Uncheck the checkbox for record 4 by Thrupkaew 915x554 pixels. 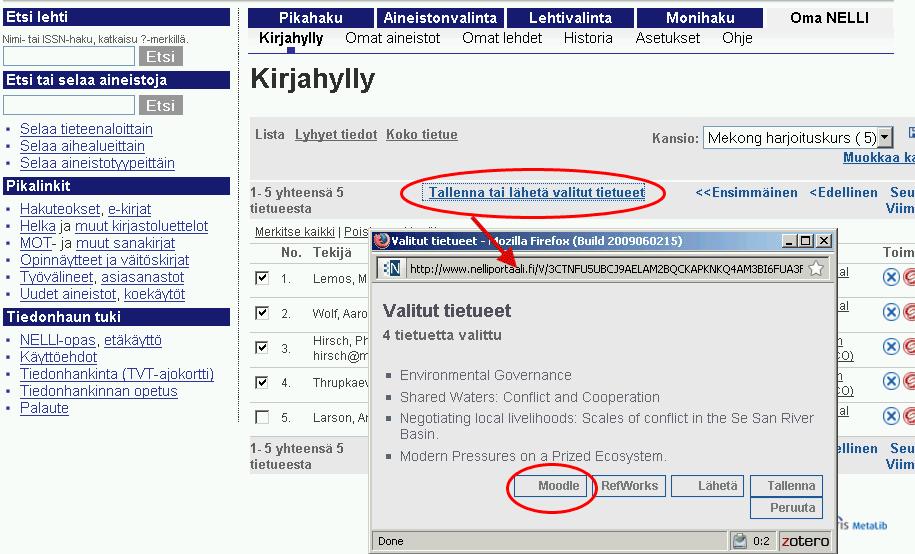[x=262, y=382]
